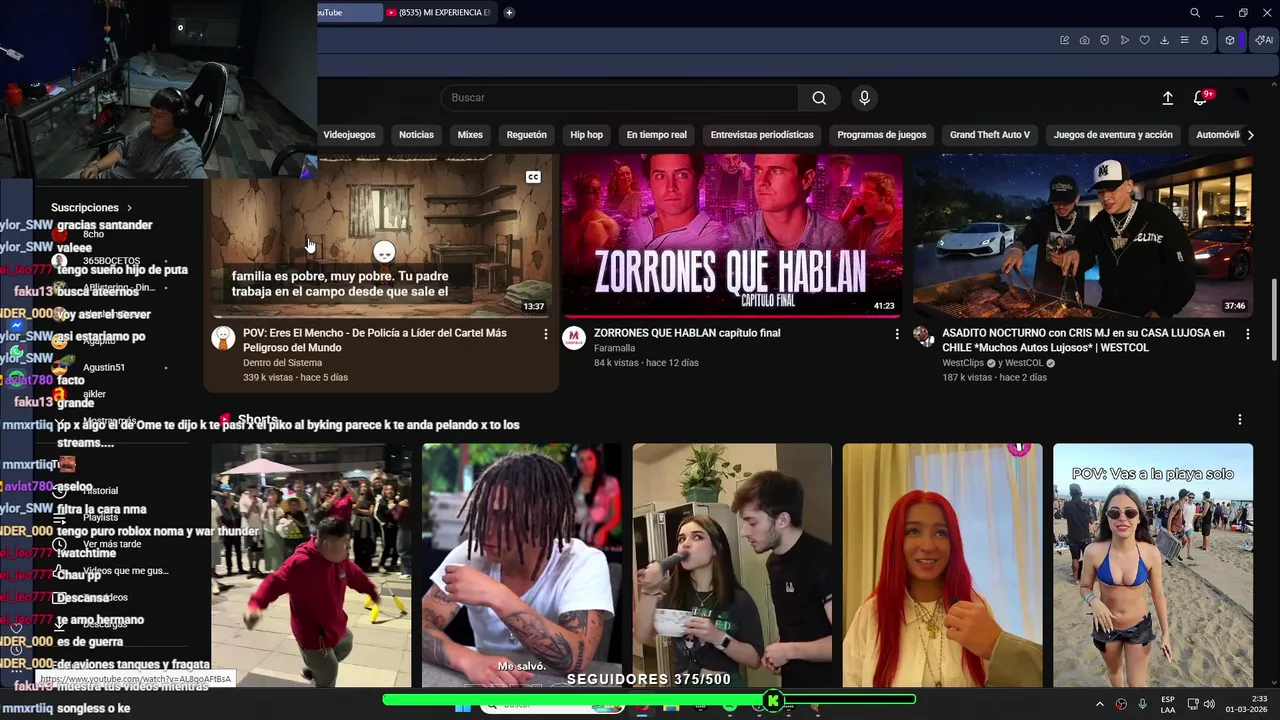Open the ad blocker shield icon
This screenshot has width=1280, height=720.
(1105, 40)
